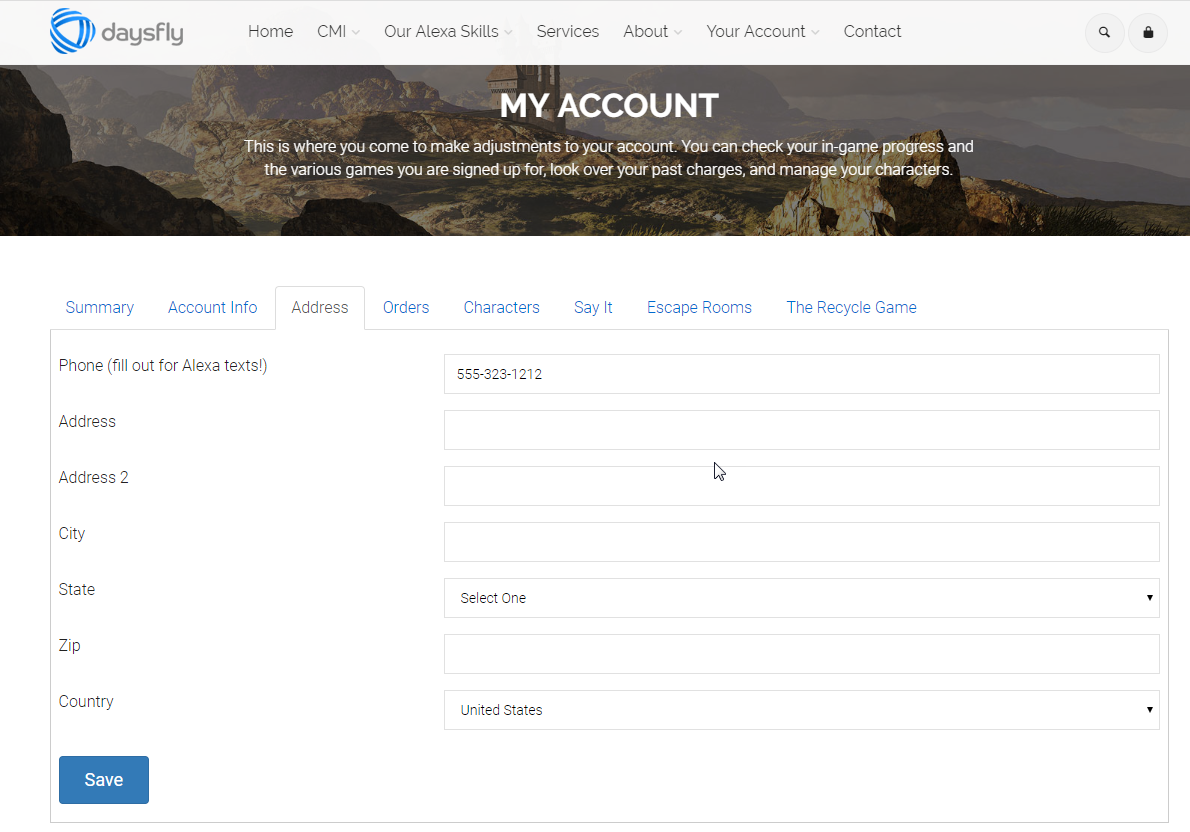Open the State Select One dropdown
This screenshot has height=832, width=1190.
(801, 598)
